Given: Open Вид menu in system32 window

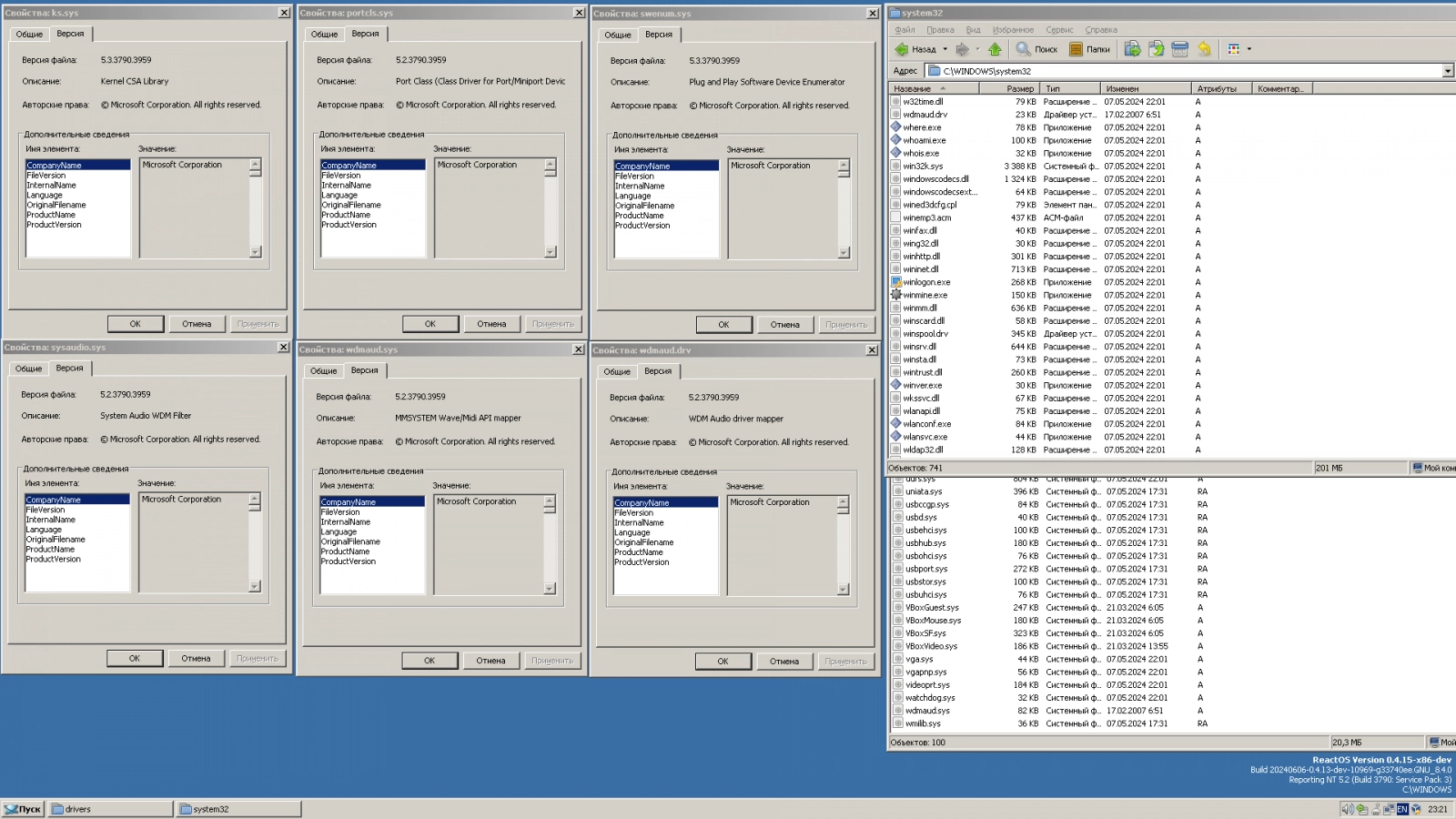Looking at the screenshot, I should click(x=973, y=30).
